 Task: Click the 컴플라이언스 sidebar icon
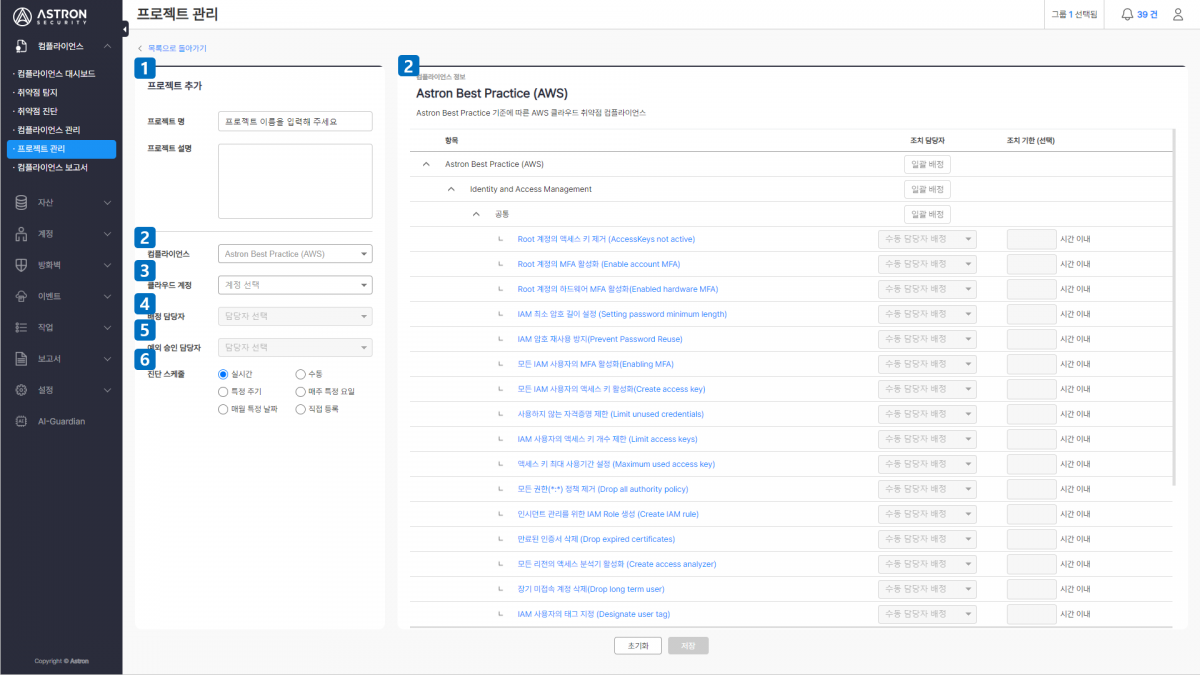tap(21, 46)
